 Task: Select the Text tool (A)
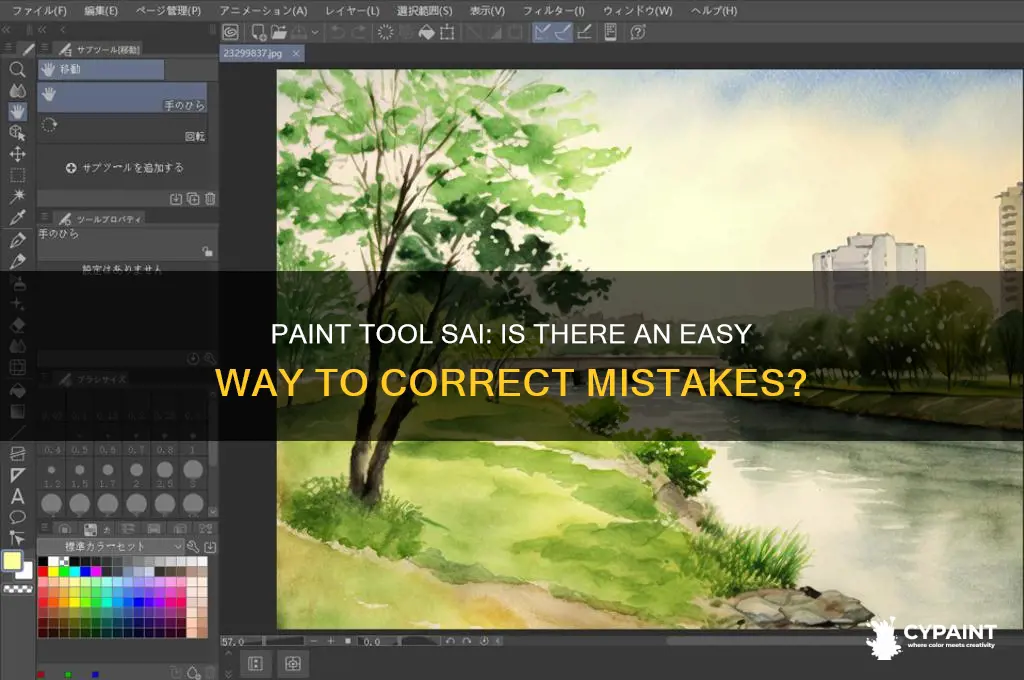[x=18, y=496]
